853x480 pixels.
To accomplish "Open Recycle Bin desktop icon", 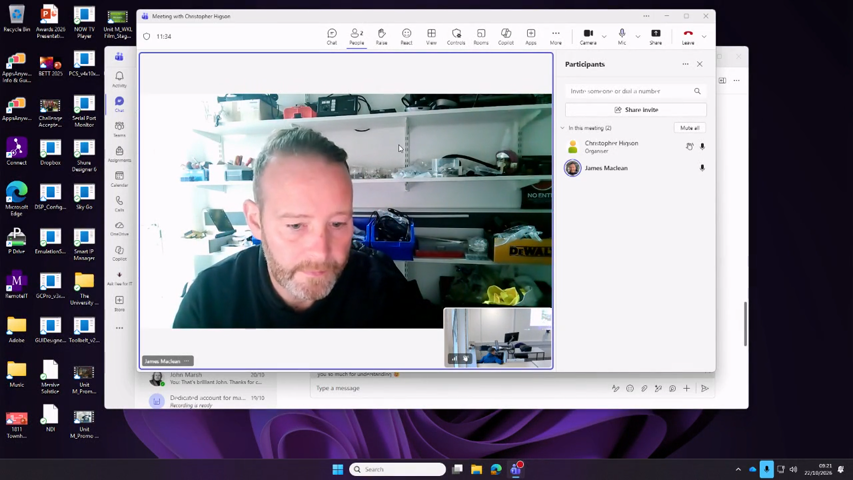I will tap(16, 18).
